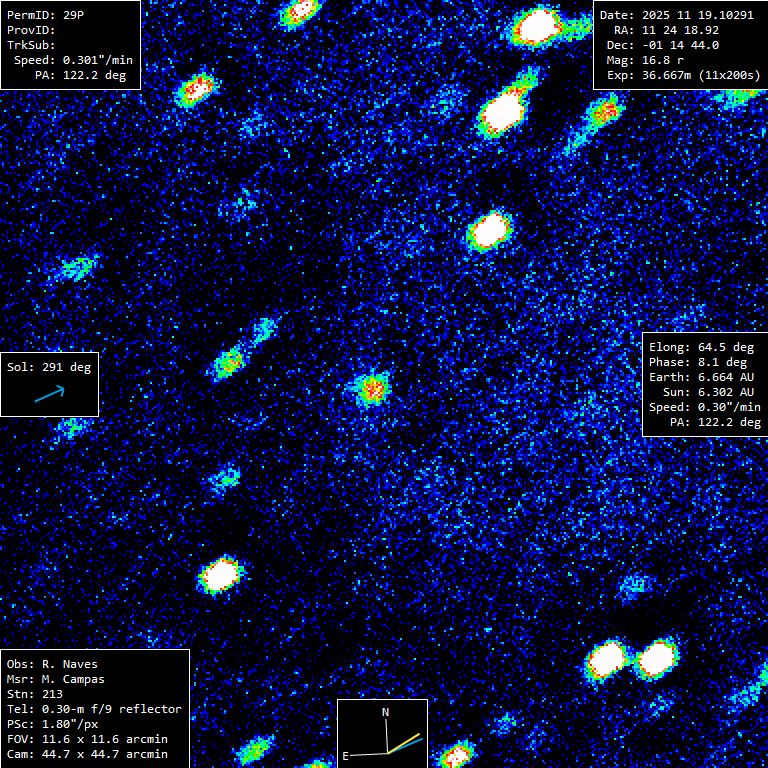This screenshot has height=768, width=768.
Task: Click the Exp: 36.667m (11x200s) text
Action: click(683, 75)
